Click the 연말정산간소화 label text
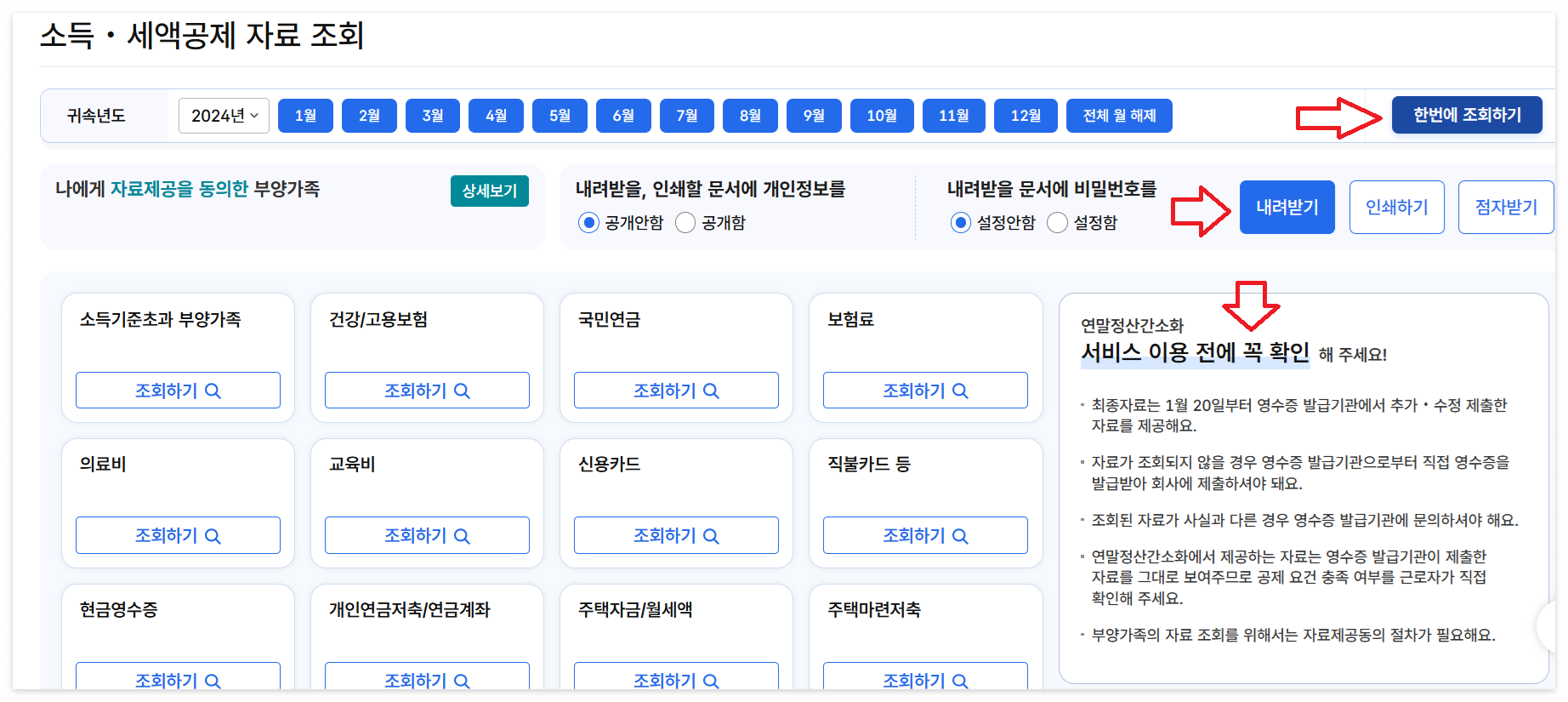Screen dimensions: 1568x702 point(1132,325)
